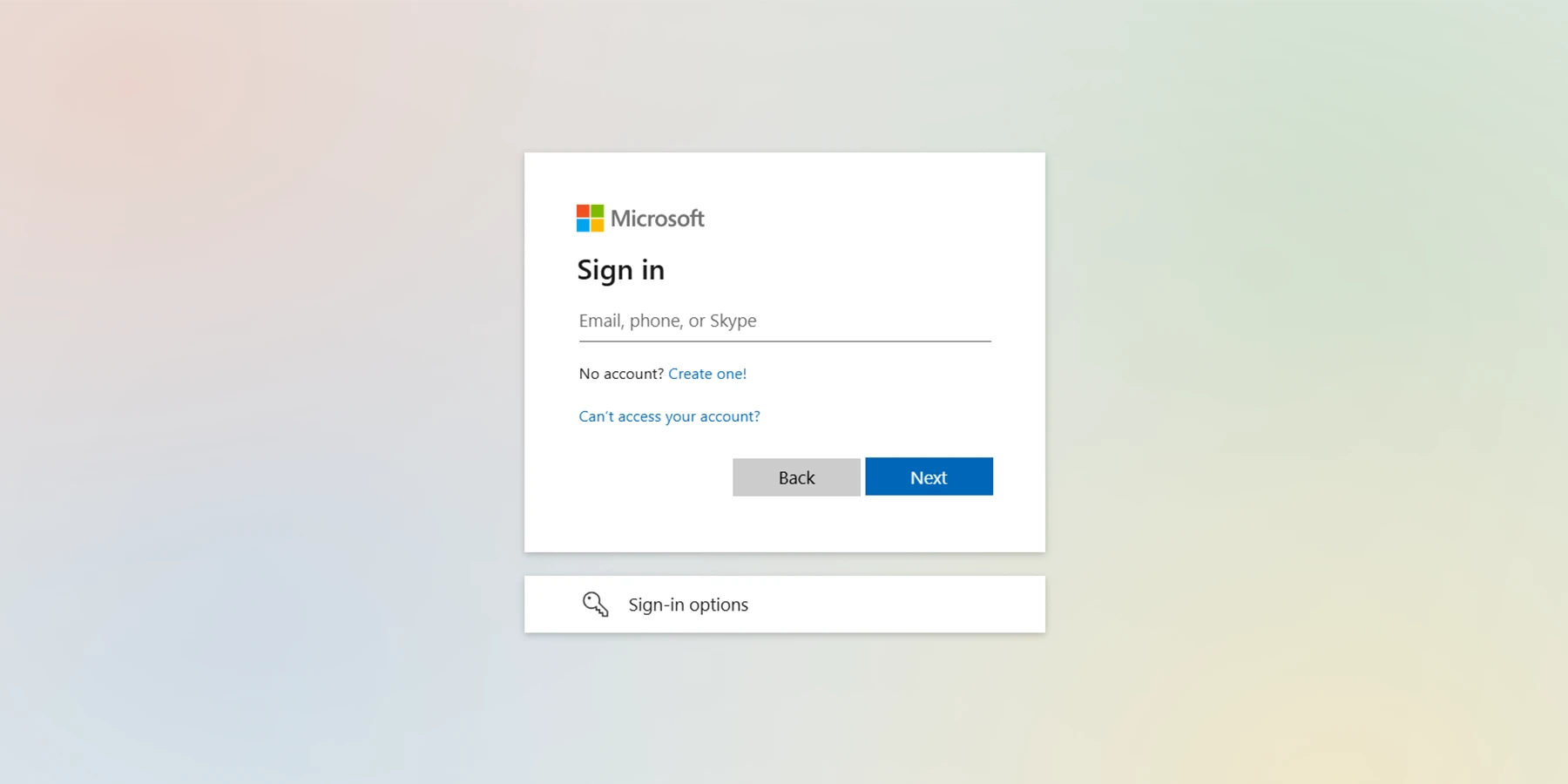Click the blurred background outside the dialog
Screen dimensions: 1568x784
[261, 392]
